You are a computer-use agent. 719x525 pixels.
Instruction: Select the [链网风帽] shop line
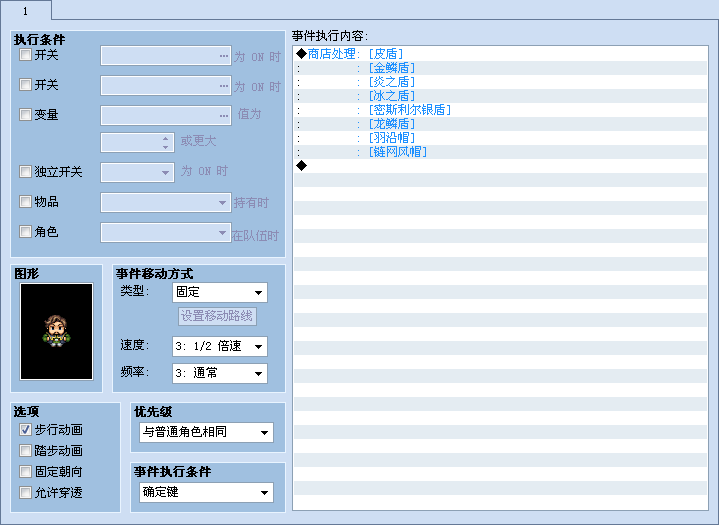coord(501,152)
